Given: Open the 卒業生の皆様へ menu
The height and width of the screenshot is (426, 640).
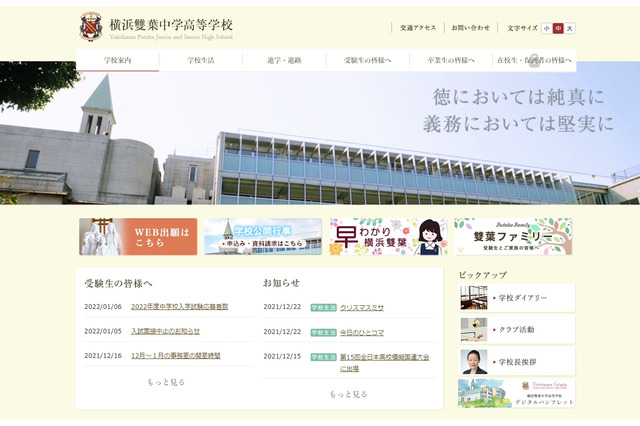Looking at the screenshot, I should pos(451,60).
